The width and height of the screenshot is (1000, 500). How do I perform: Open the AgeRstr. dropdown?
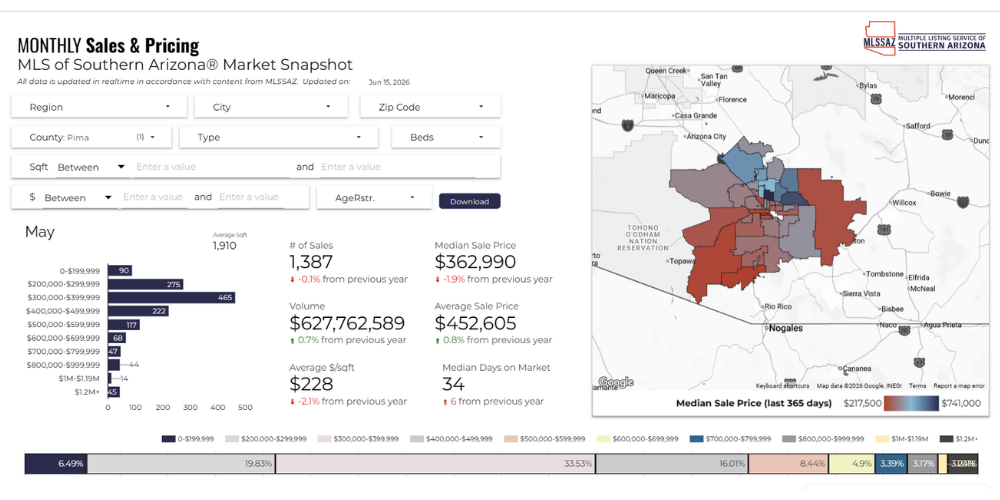coord(374,198)
